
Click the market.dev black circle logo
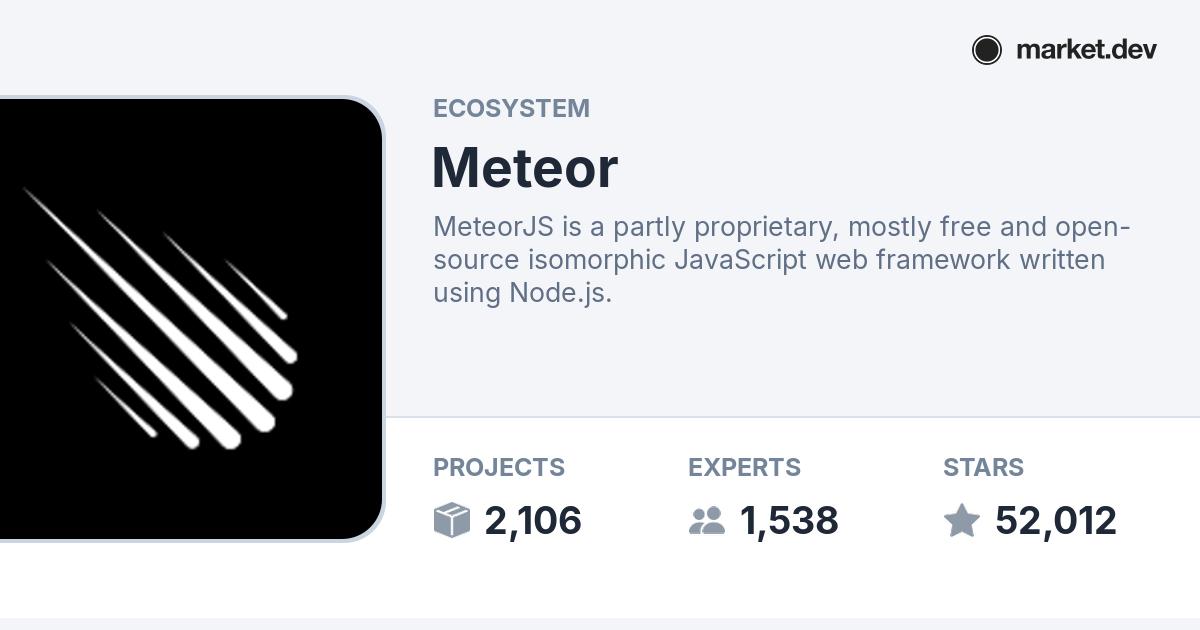(986, 50)
